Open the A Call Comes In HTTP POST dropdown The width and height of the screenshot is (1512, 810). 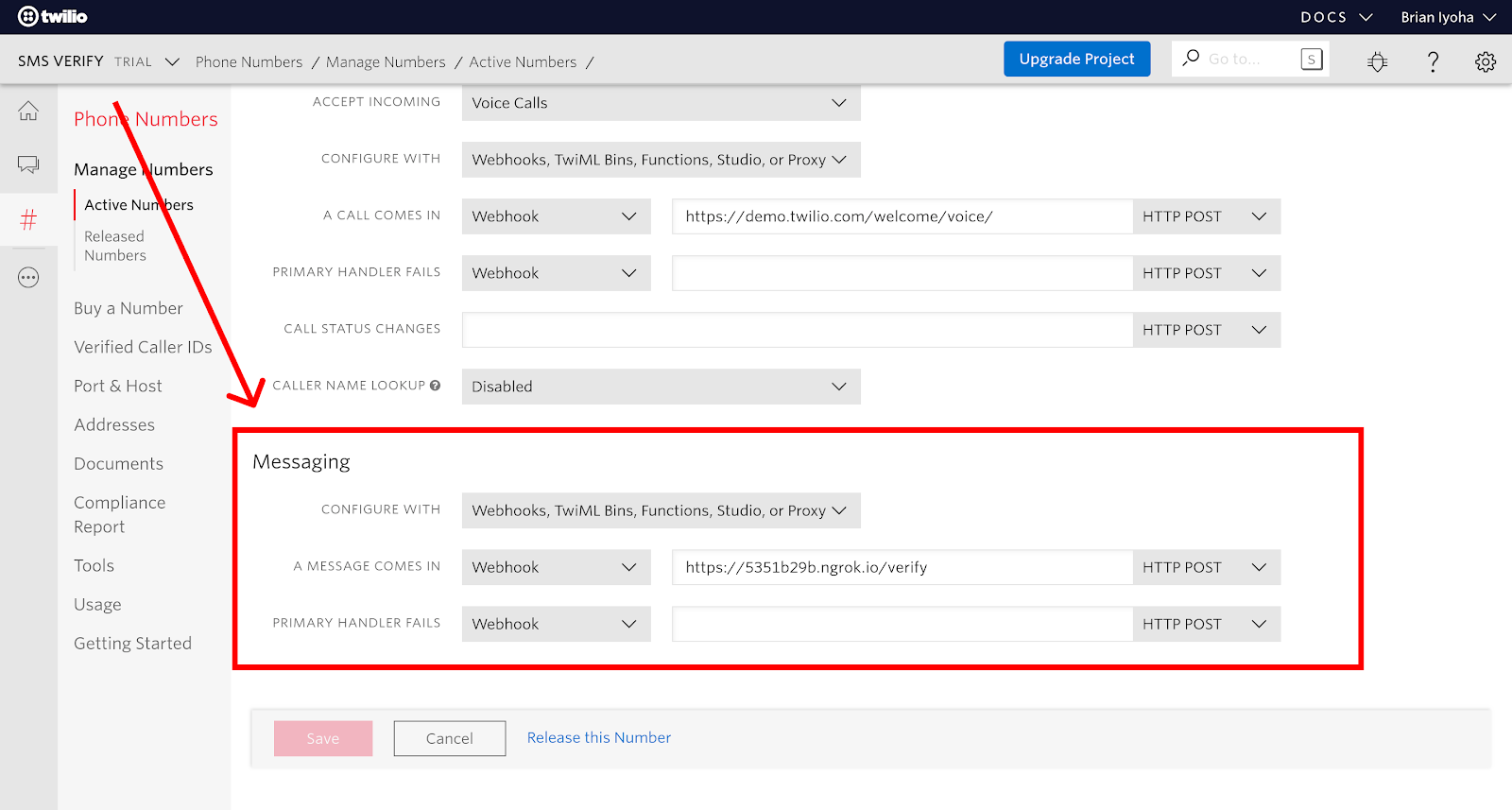click(1206, 216)
